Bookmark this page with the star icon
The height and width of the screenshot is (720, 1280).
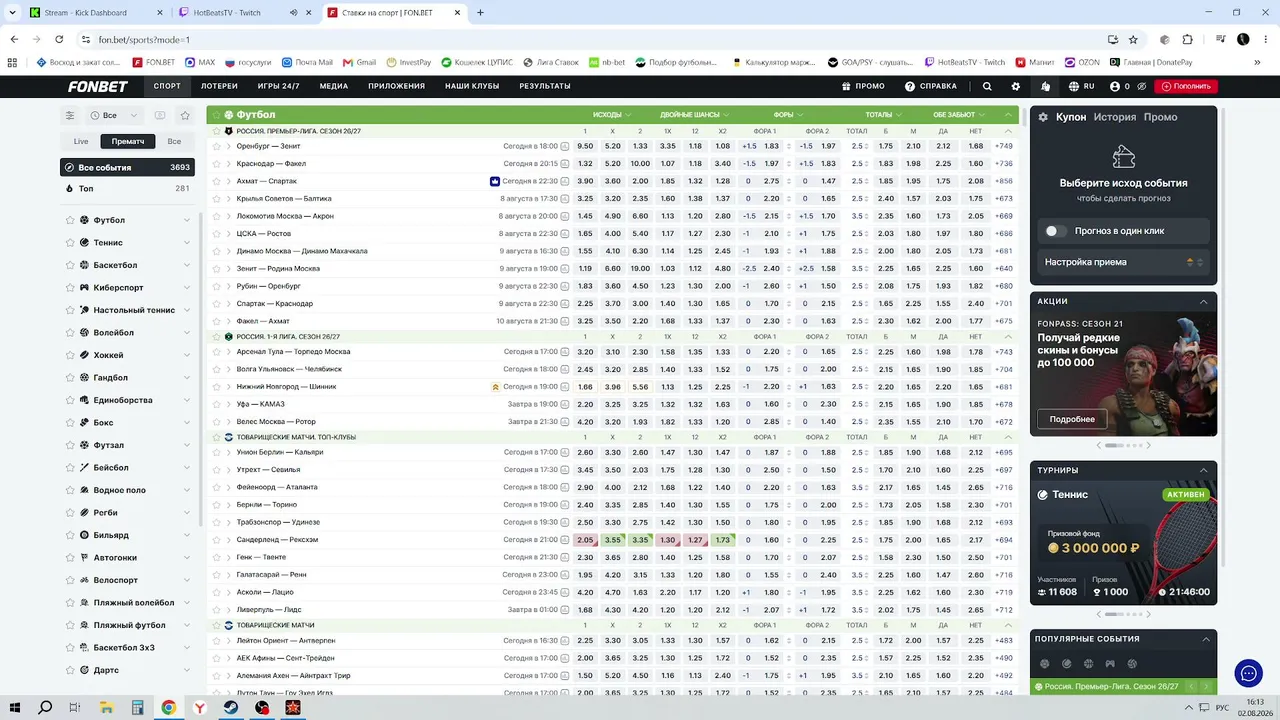pyautogui.click(x=1133, y=39)
